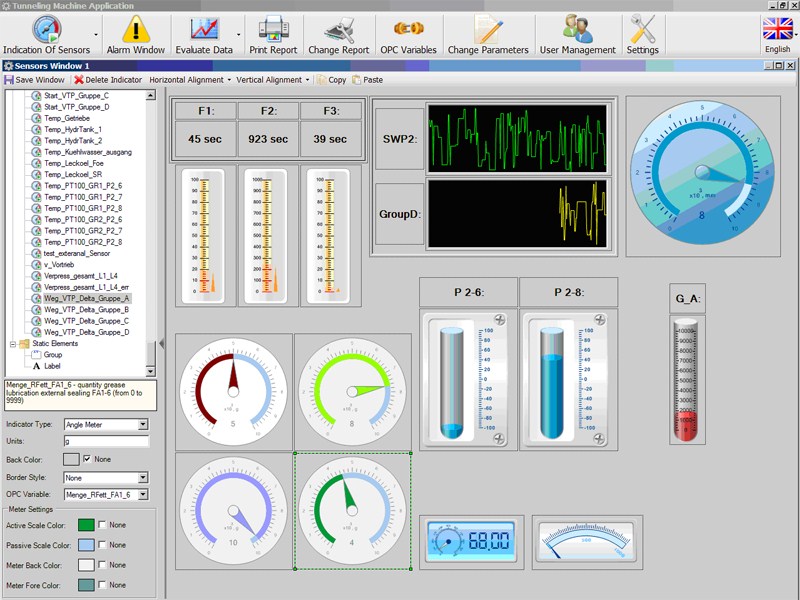Click the Evaluate Data chart icon
The width and height of the screenshot is (800, 600).
204,29
